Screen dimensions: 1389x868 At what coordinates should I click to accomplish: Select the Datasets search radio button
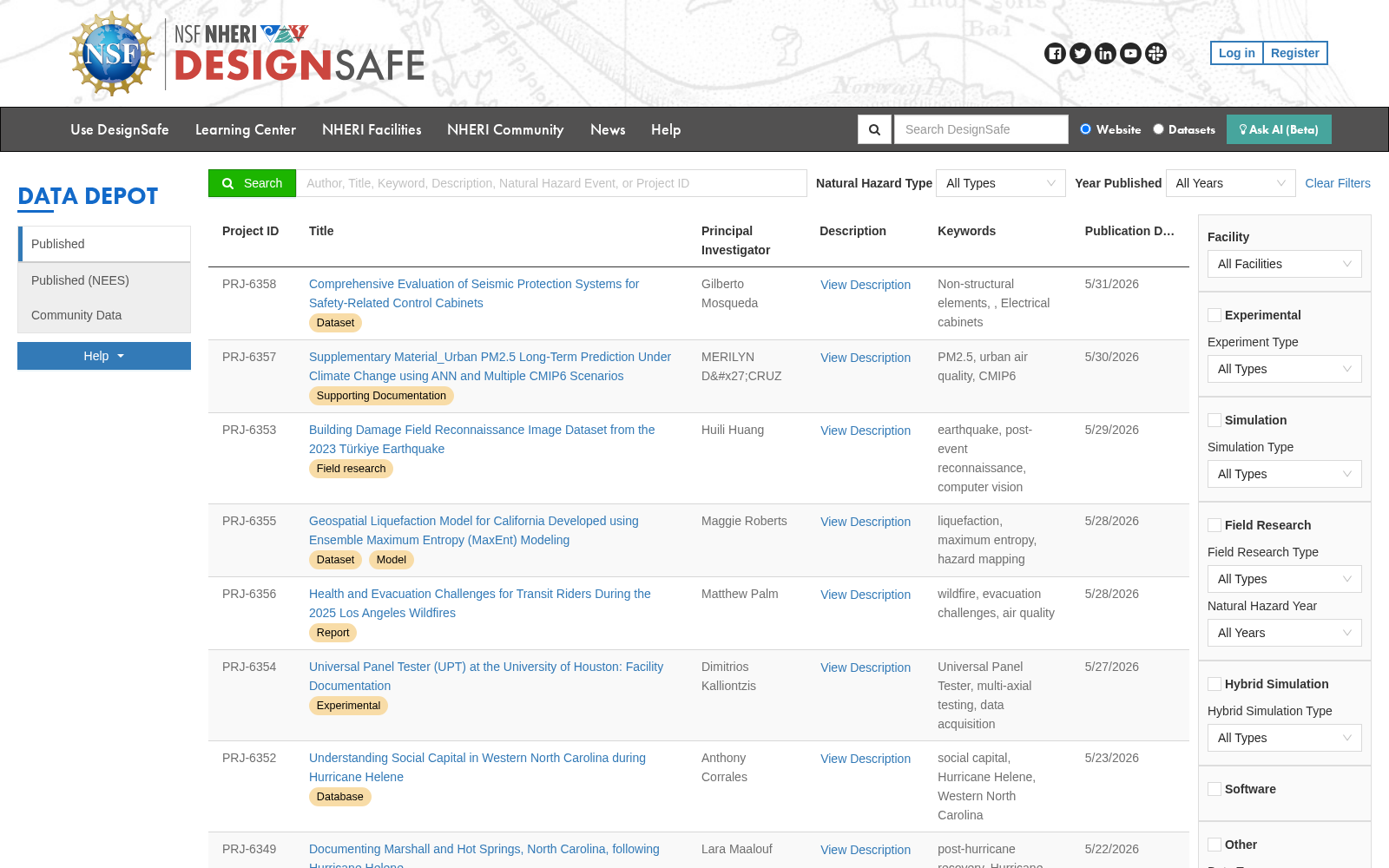tap(1158, 129)
